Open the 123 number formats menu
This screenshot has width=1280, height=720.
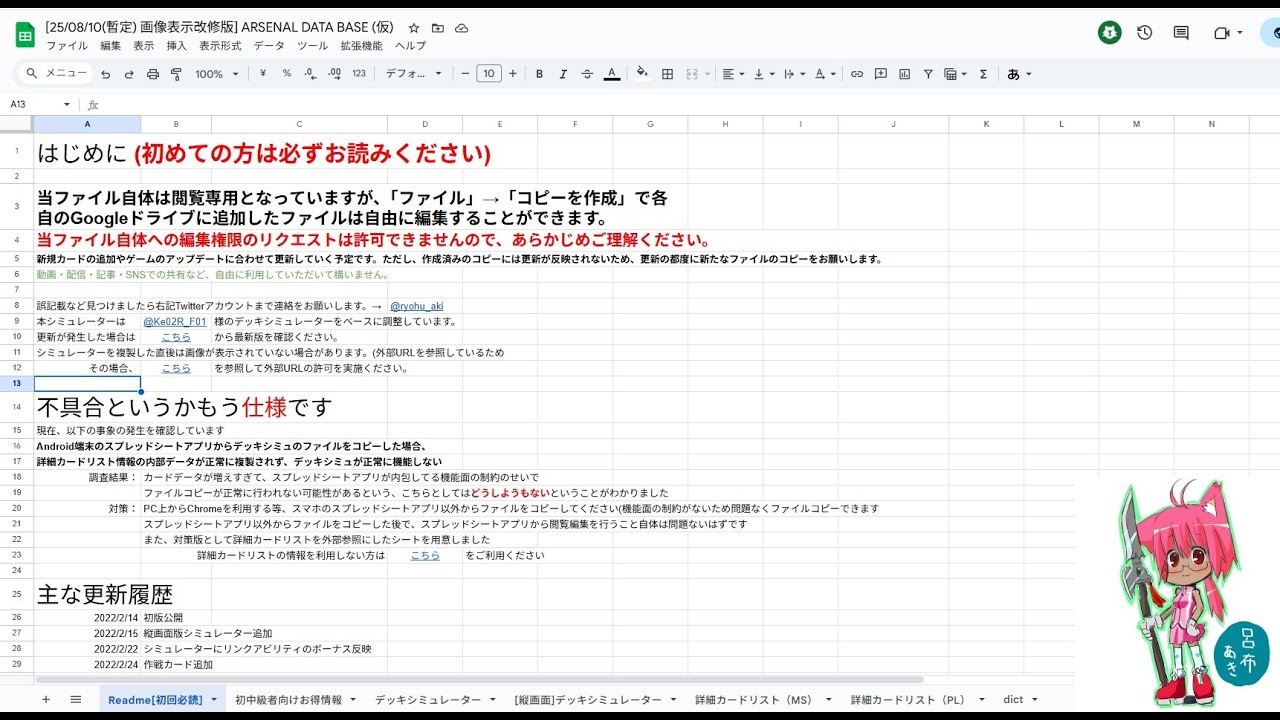point(359,74)
